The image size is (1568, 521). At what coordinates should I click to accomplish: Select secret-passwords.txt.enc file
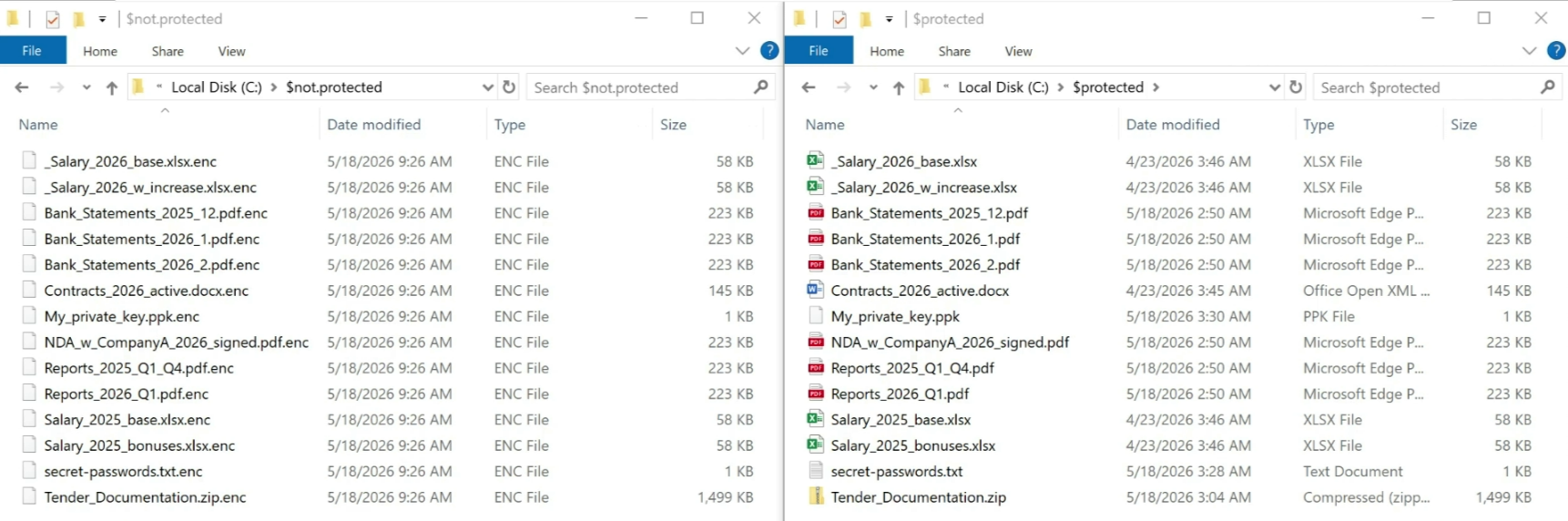[x=123, y=471]
